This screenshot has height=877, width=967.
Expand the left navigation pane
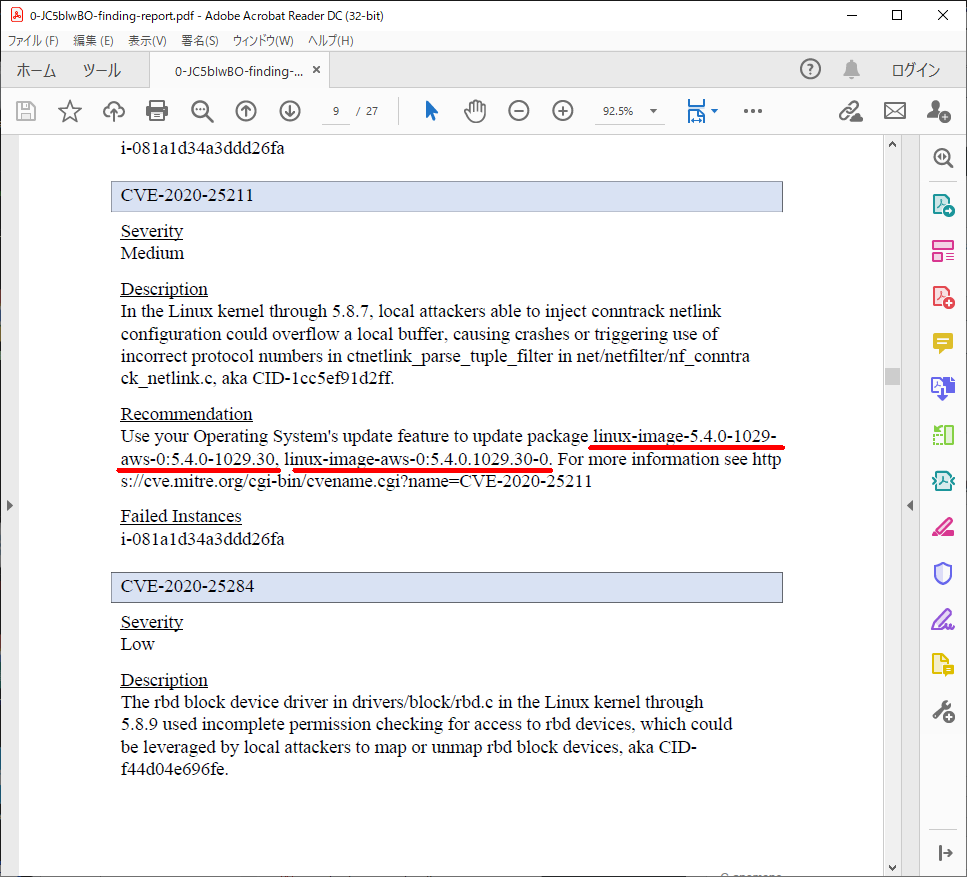coord(10,506)
